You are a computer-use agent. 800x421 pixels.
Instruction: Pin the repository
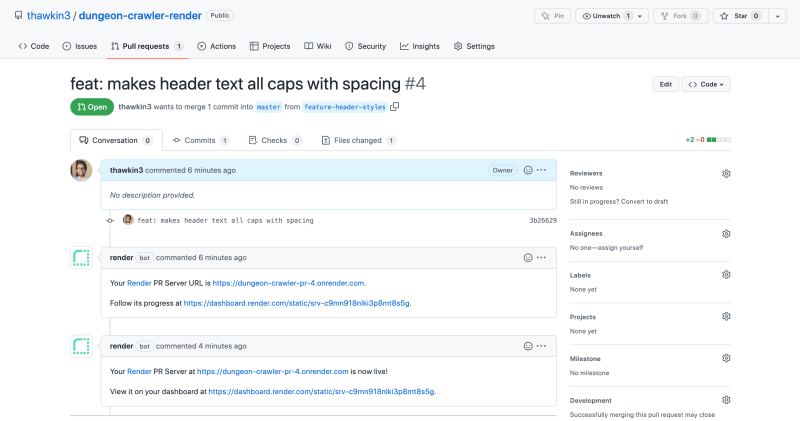tap(553, 16)
